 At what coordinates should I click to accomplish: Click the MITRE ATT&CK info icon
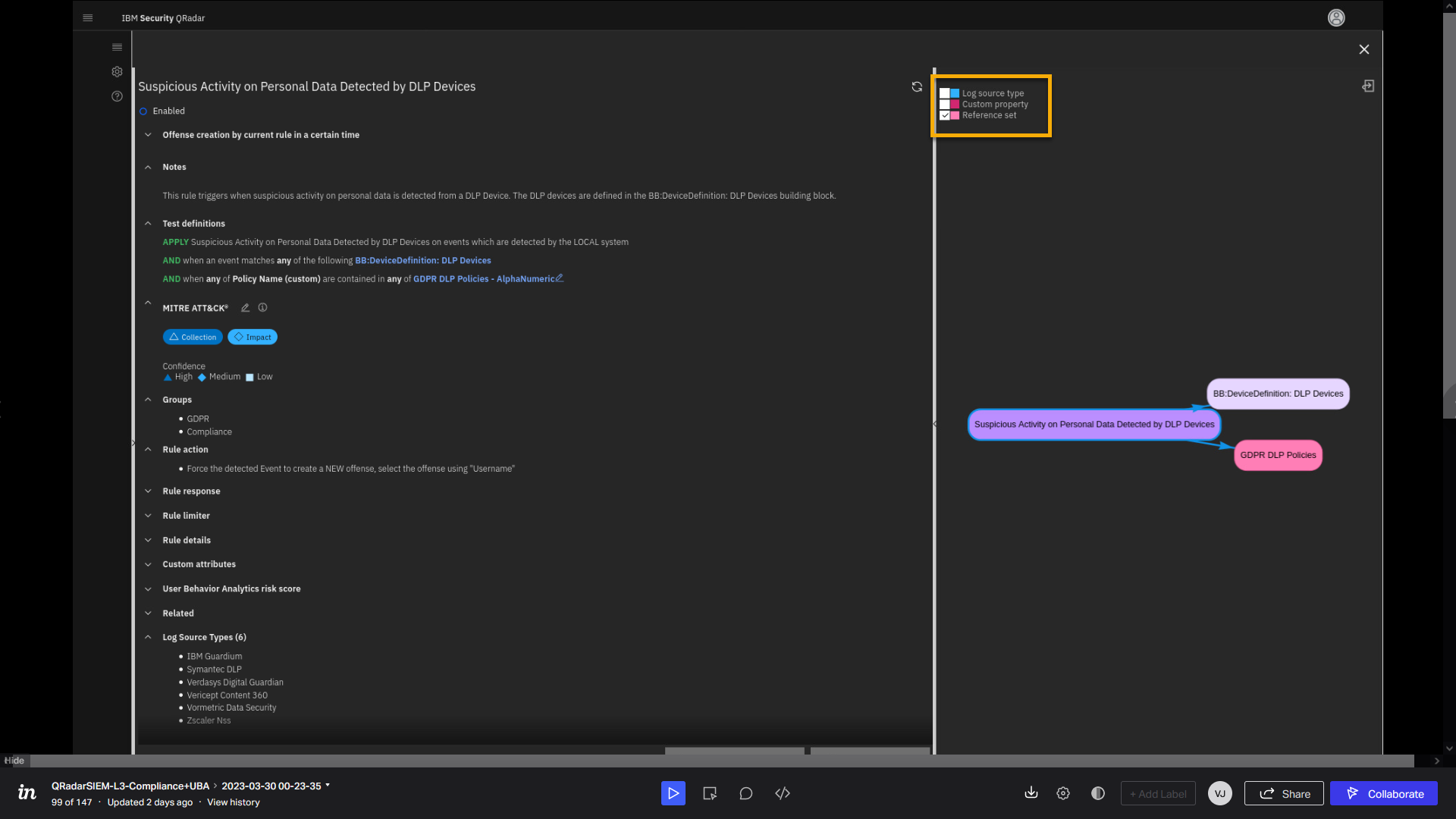tap(262, 308)
